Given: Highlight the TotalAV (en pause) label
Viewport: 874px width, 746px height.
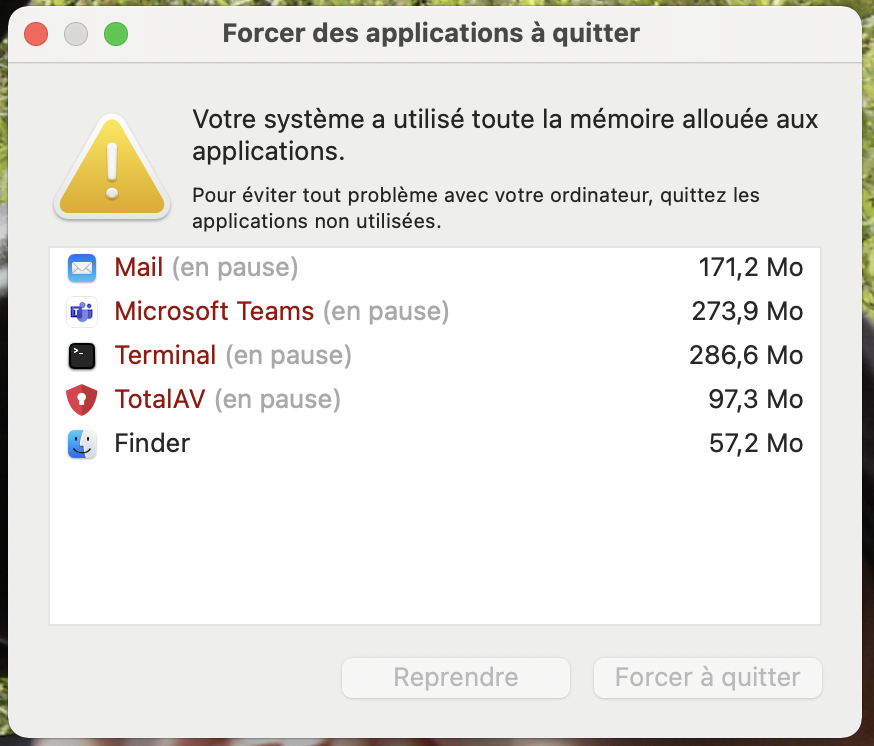Looking at the screenshot, I should click(x=228, y=400).
